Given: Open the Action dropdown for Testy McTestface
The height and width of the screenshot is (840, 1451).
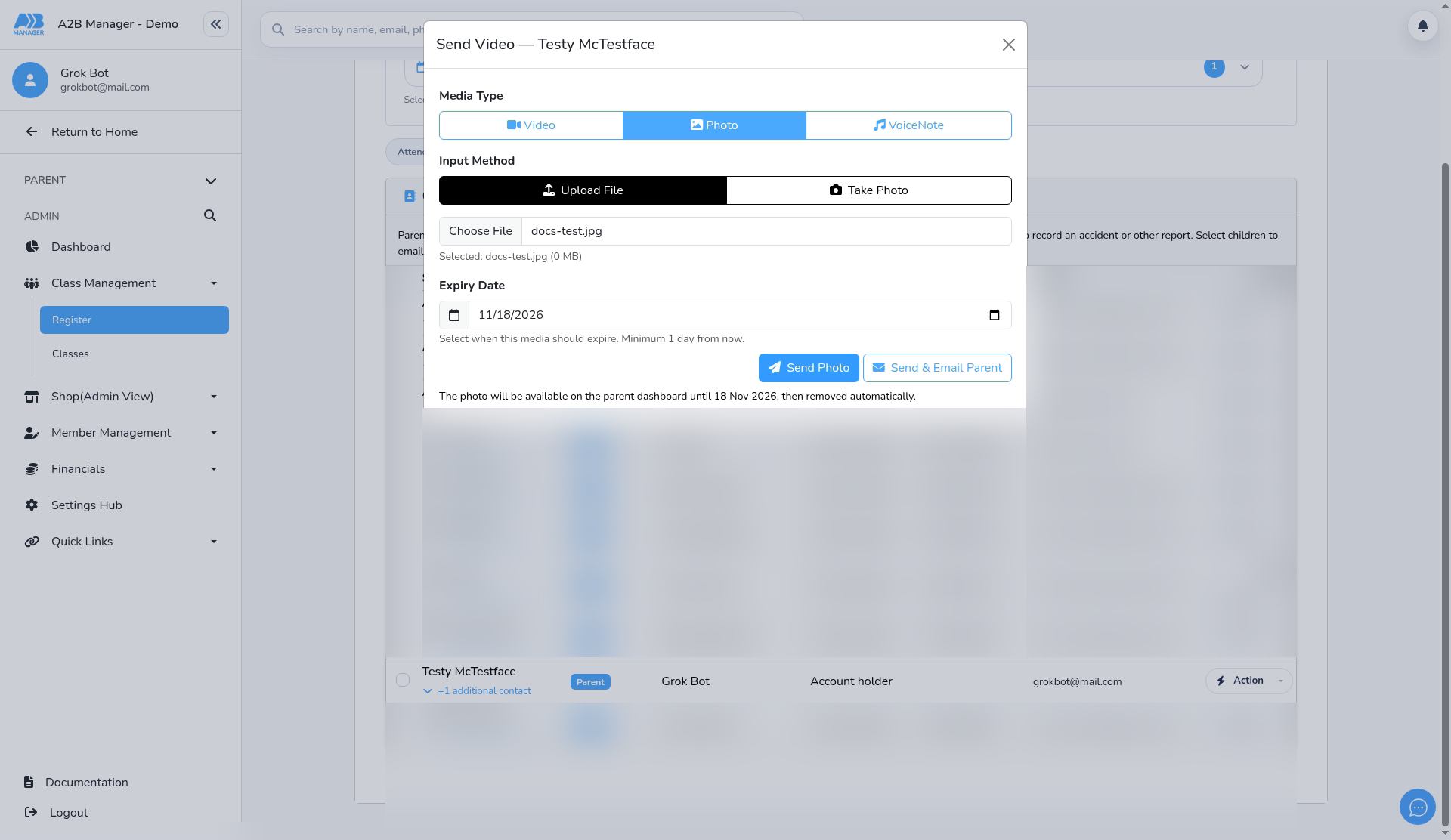Looking at the screenshot, I should click(1248, 681).
